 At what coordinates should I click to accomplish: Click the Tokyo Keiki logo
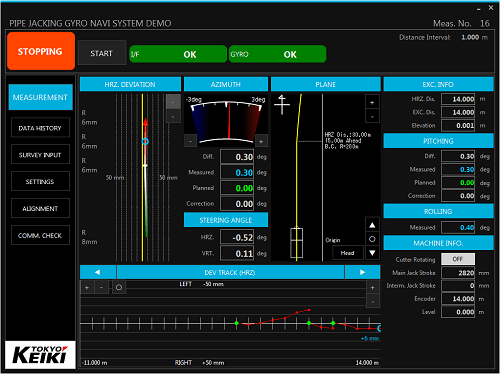pos(40,355)
